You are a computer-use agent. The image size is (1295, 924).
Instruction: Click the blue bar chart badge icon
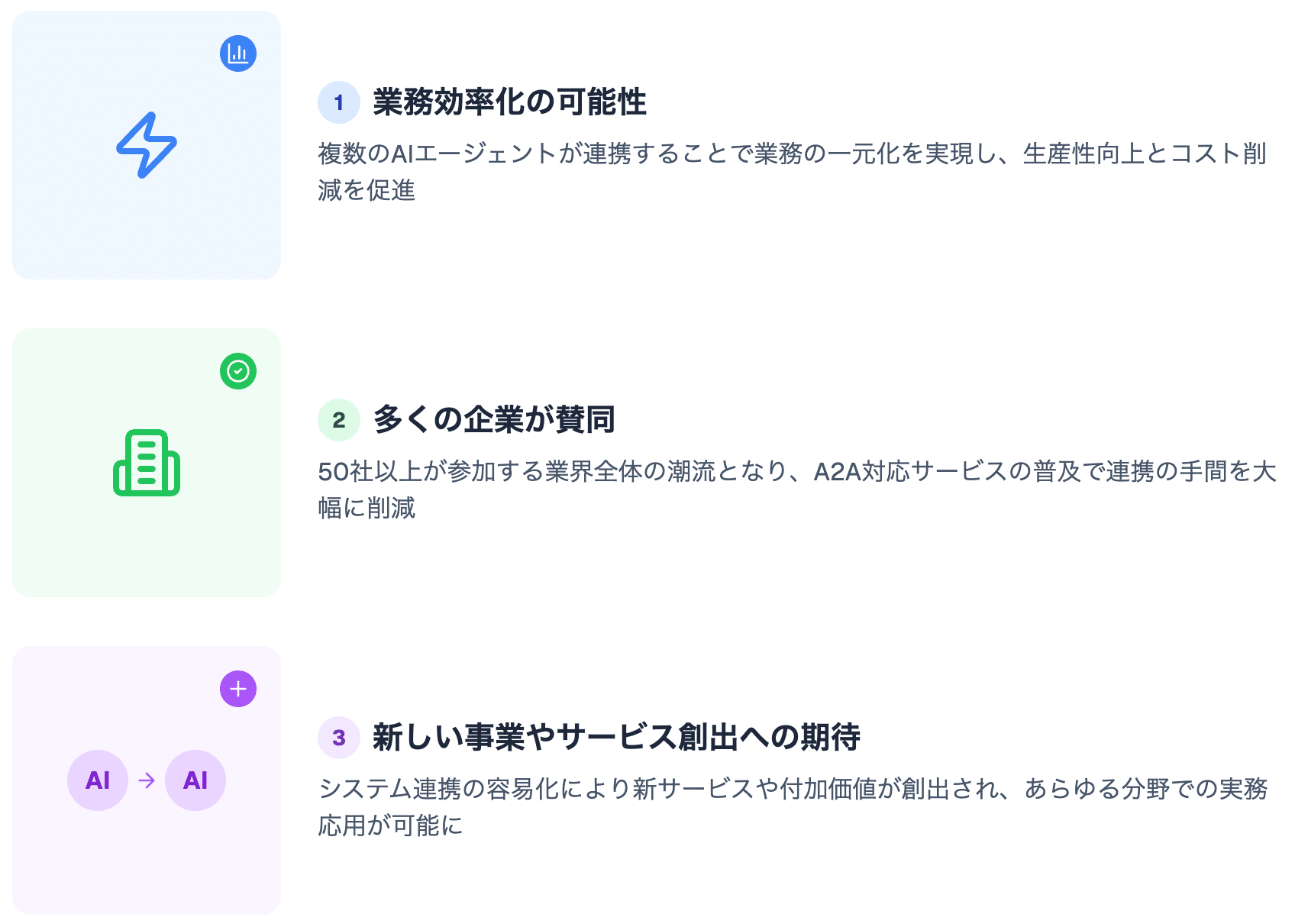point(238,53)
